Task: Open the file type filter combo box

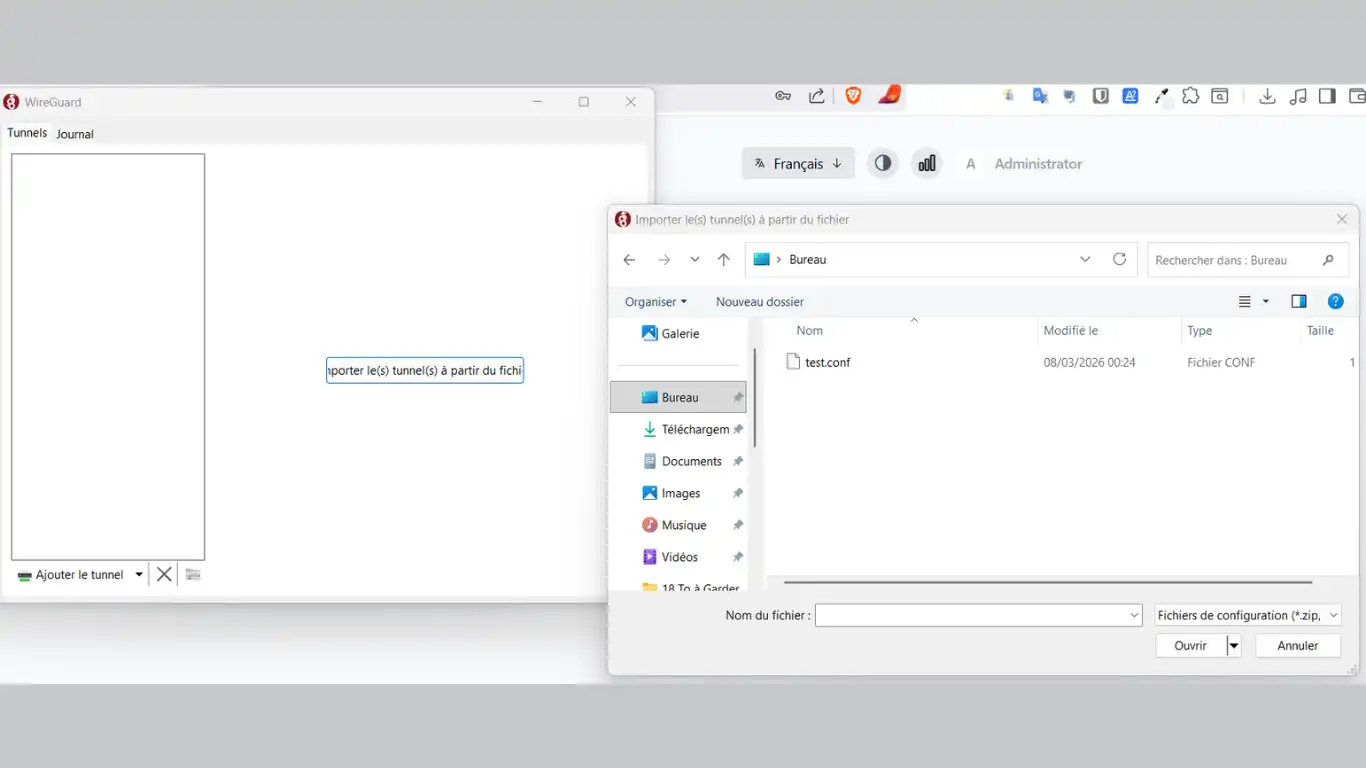Action: (1247, 616)
